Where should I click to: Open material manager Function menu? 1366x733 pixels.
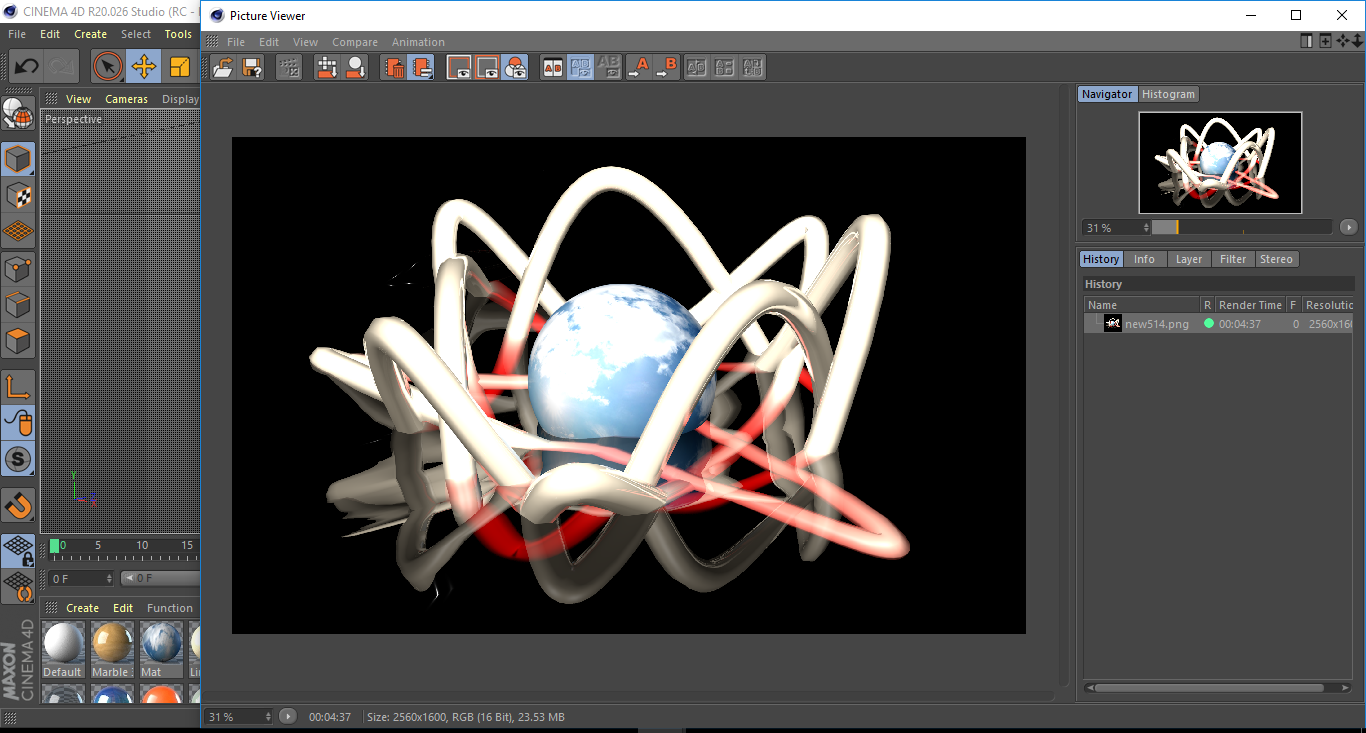point(170,608)
